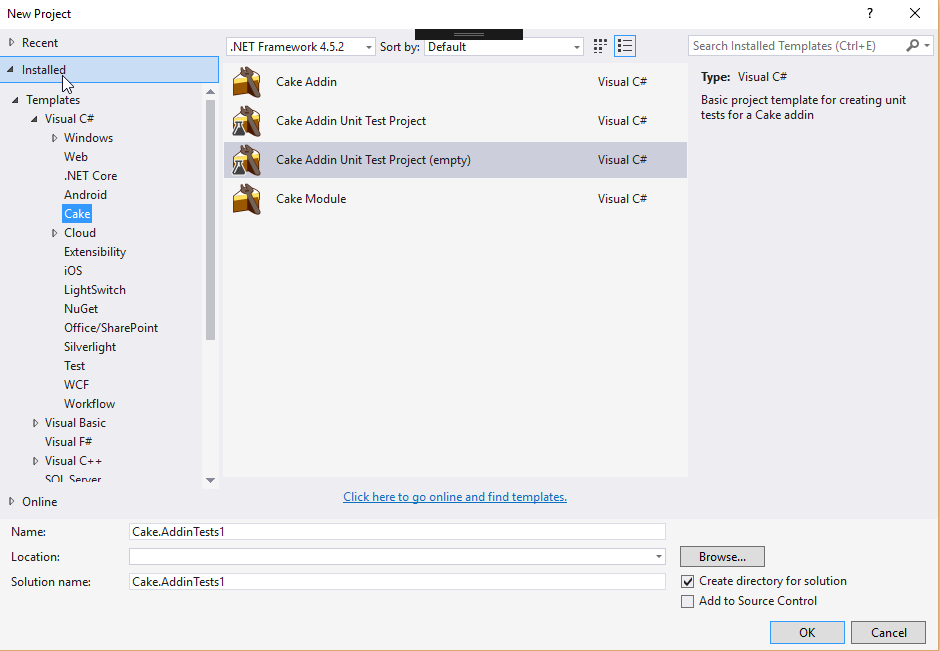Screen dimensions: 940x651
Task: Click the Cake Addin Unit Test Project icon
Action: tap(246, 121)
